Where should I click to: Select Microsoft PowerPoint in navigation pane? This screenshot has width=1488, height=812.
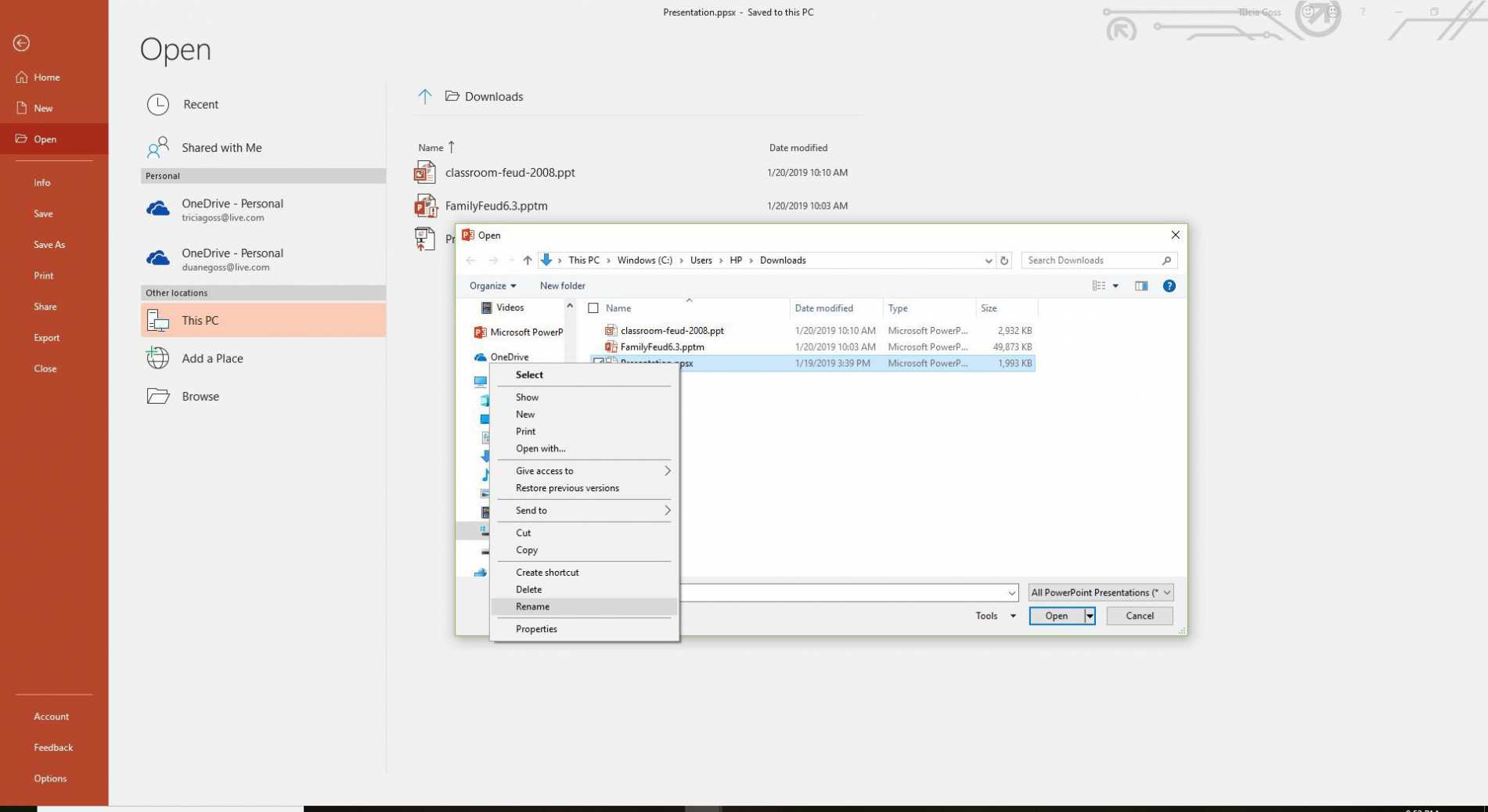(518, 332)
